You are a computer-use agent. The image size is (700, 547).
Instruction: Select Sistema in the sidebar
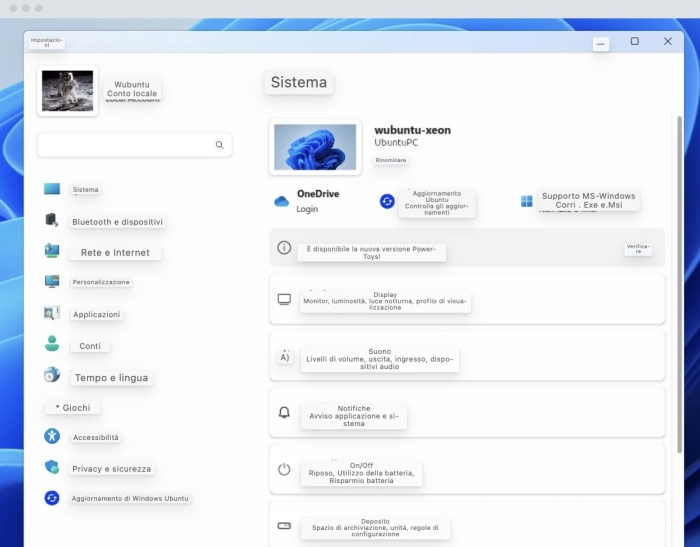(86, 189)
